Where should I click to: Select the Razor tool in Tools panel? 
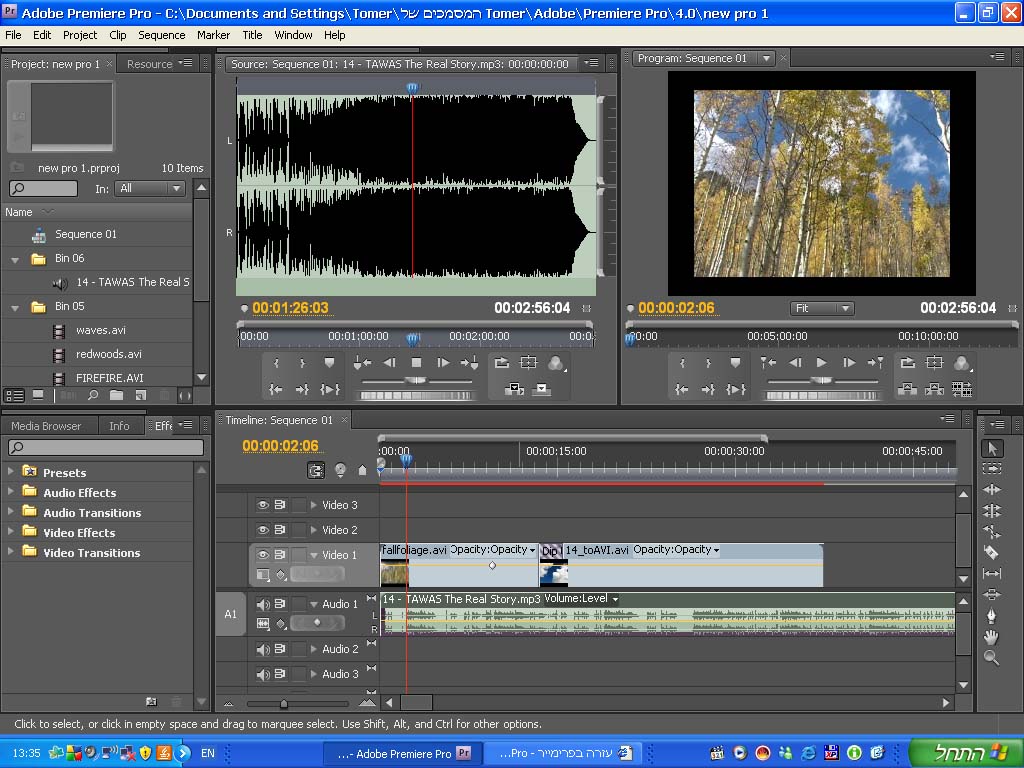click(x=992, y=552)
